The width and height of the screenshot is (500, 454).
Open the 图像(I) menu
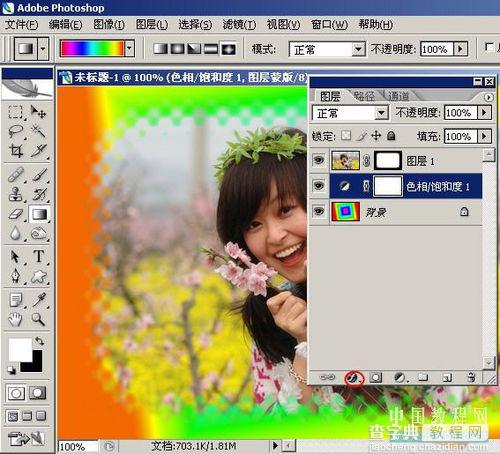tap(109, 25)
